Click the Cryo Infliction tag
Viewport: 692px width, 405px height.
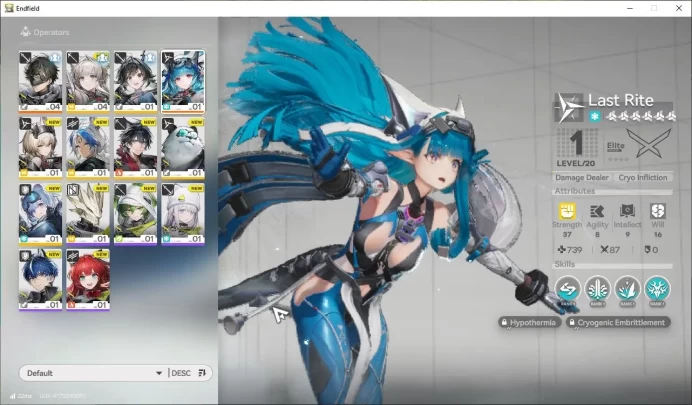(643, 177)
